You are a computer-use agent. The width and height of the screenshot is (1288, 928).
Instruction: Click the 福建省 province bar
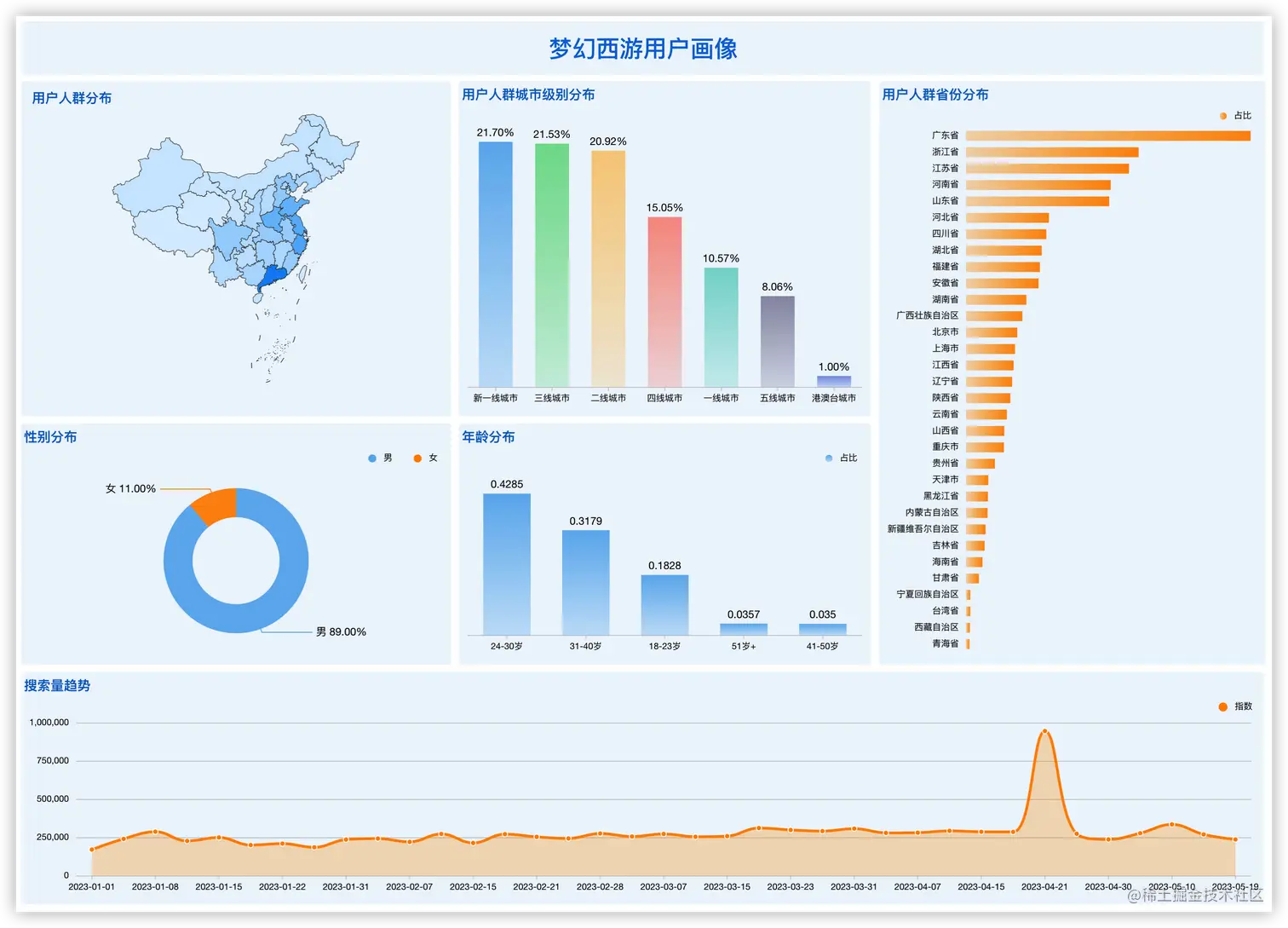(x=1003, y=267)
